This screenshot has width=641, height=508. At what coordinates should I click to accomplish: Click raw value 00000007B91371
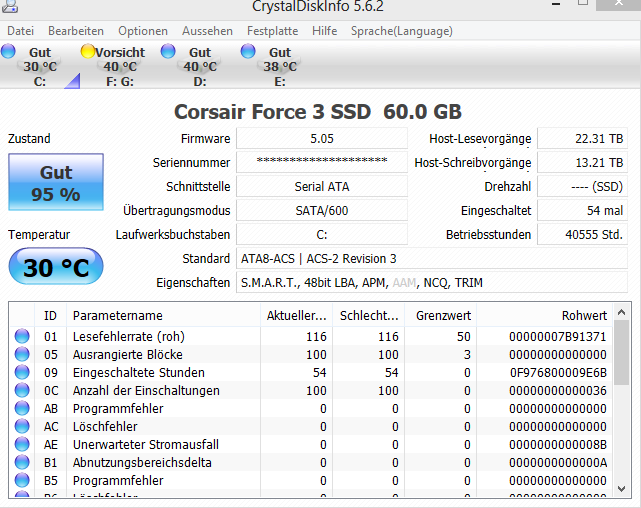(x=558, y=336)
